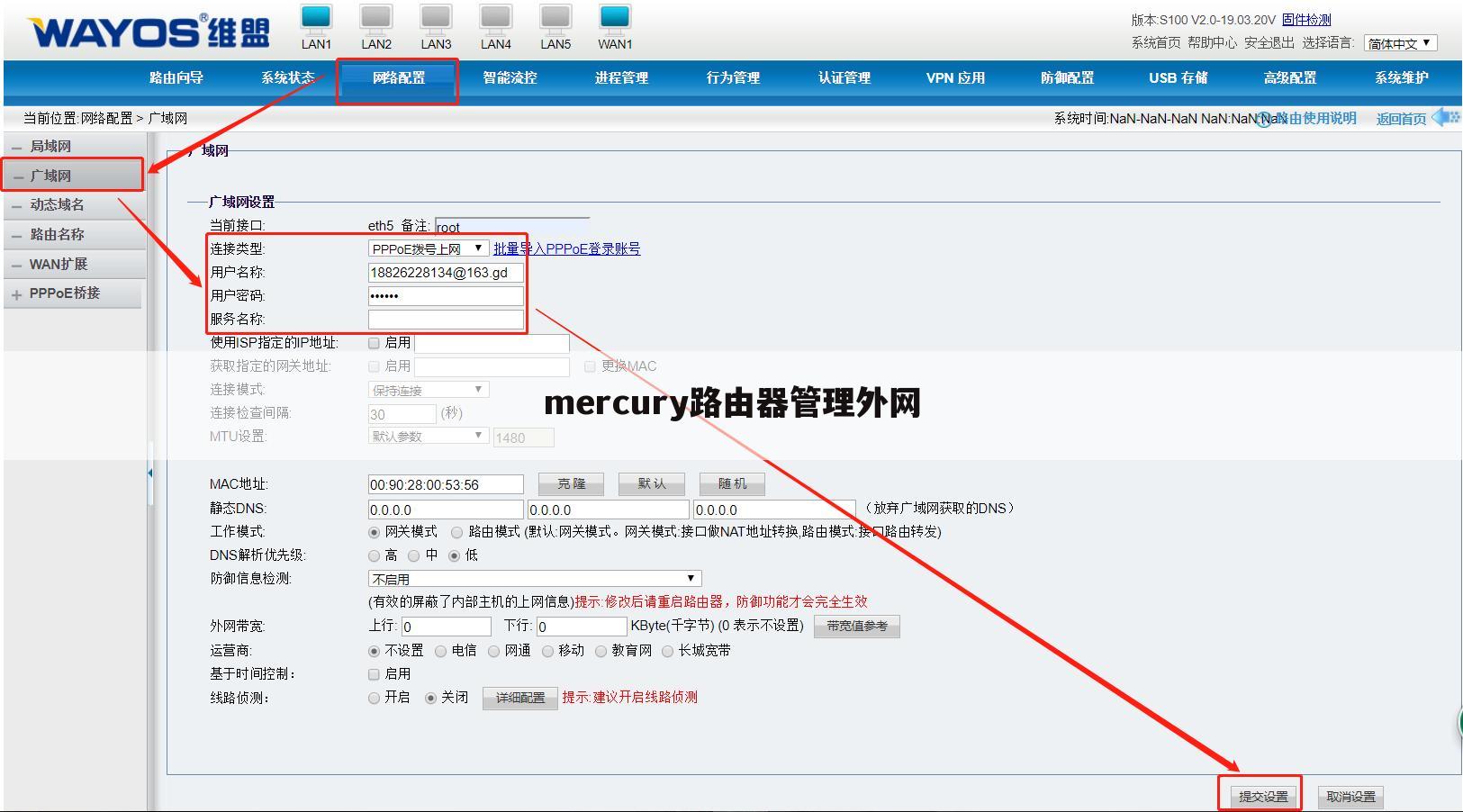Collapse the sidebar with the splitter arrow
The height and width of the screenshot is (812, 1463).
[x=150, y=473]
